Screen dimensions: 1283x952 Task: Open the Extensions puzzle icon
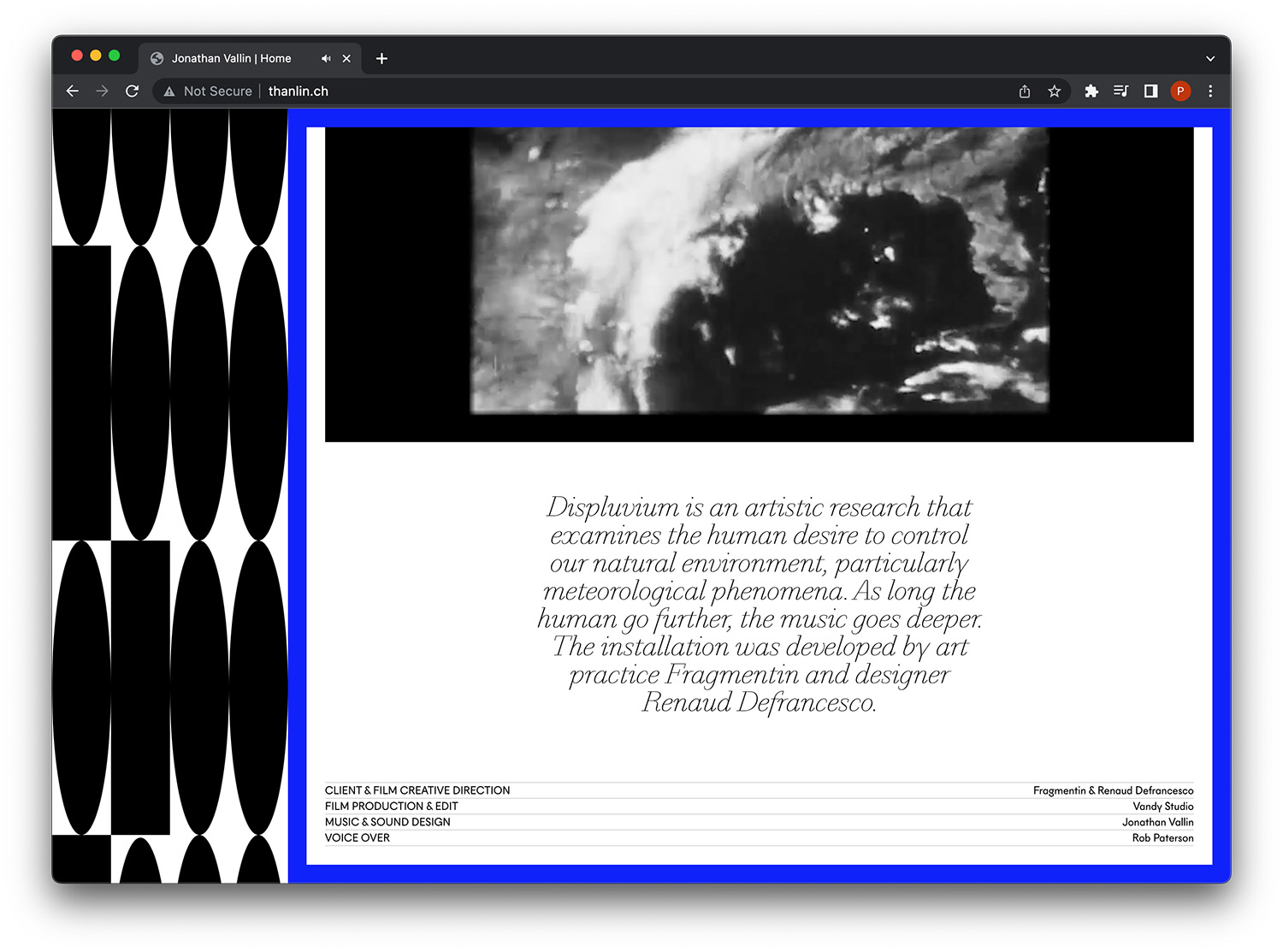[x=1091, y=92]
